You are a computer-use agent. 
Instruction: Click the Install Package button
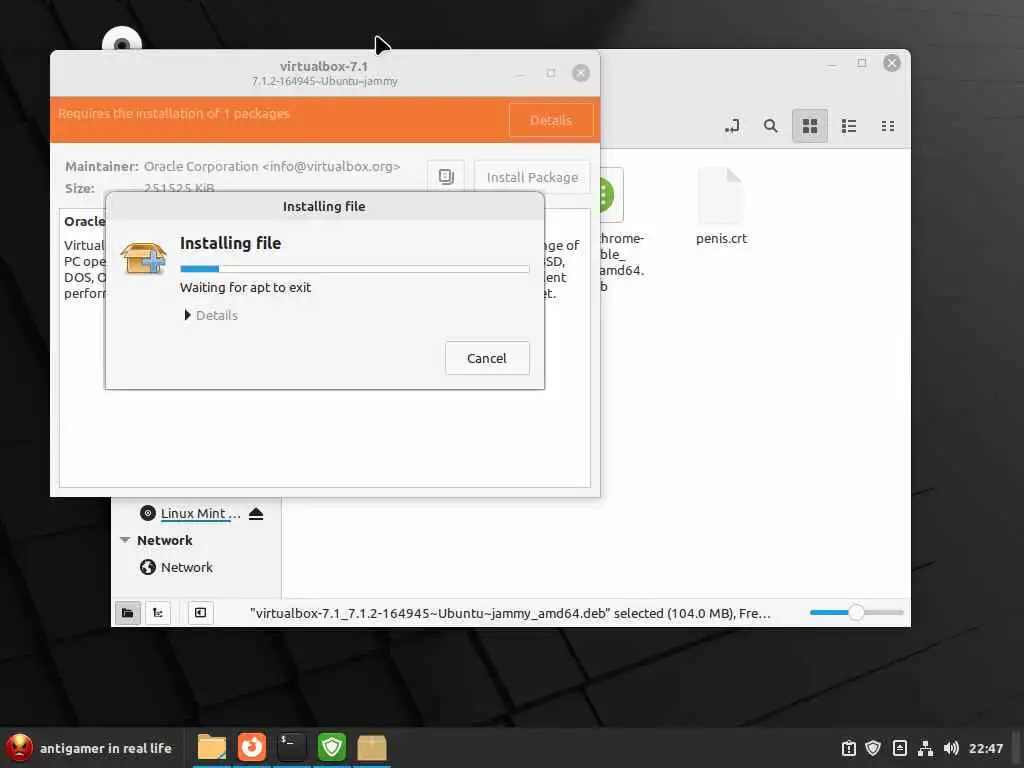click(x=532, y=177)
